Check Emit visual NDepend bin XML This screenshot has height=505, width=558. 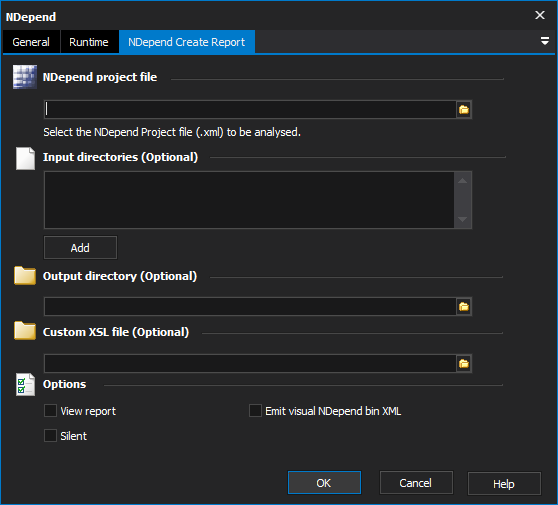pos(255,411)
